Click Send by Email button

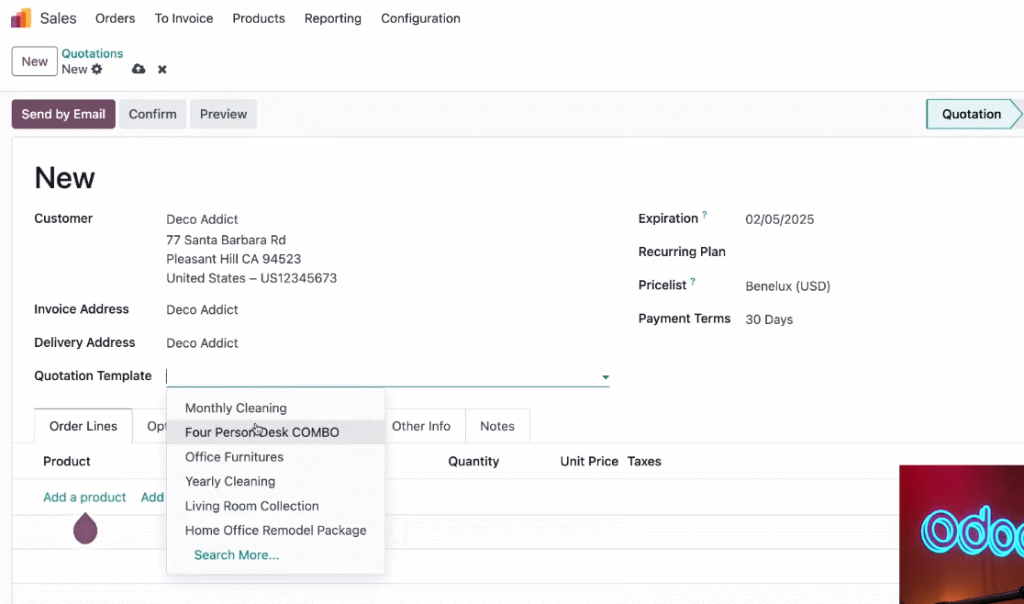[x=63, y=114]
